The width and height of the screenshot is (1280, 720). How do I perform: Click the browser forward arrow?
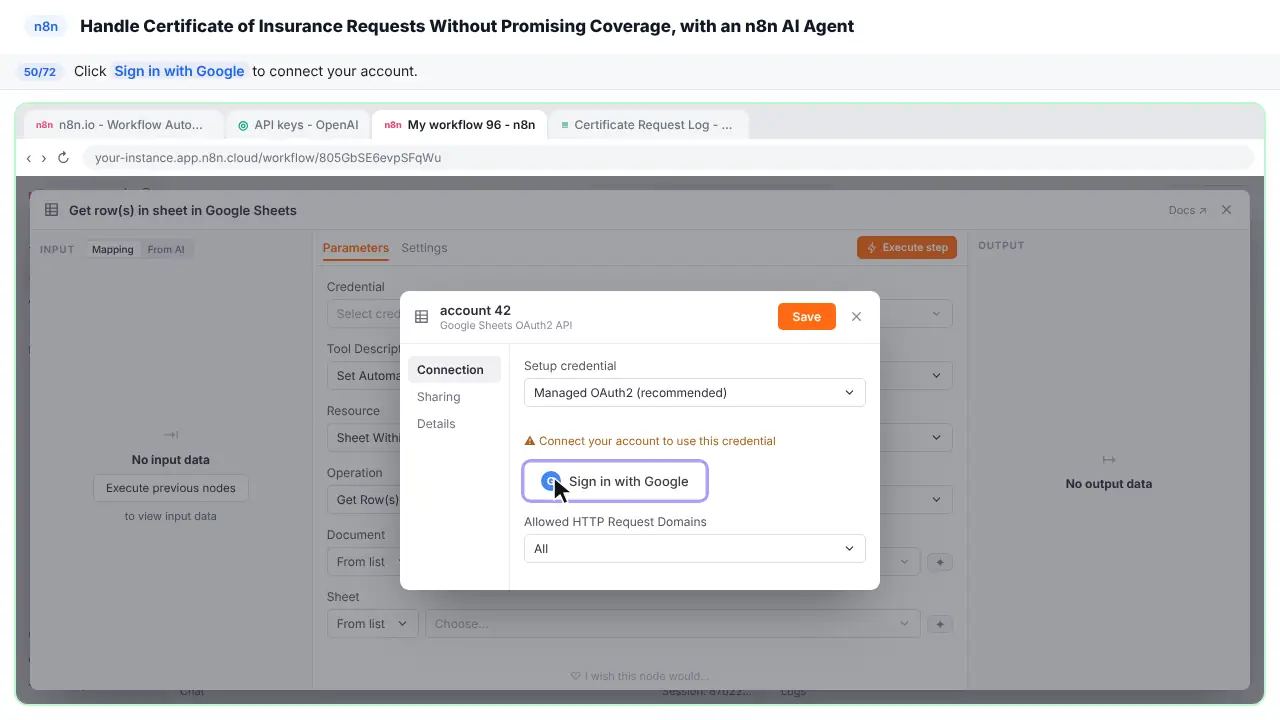click(x=44, y=158)
